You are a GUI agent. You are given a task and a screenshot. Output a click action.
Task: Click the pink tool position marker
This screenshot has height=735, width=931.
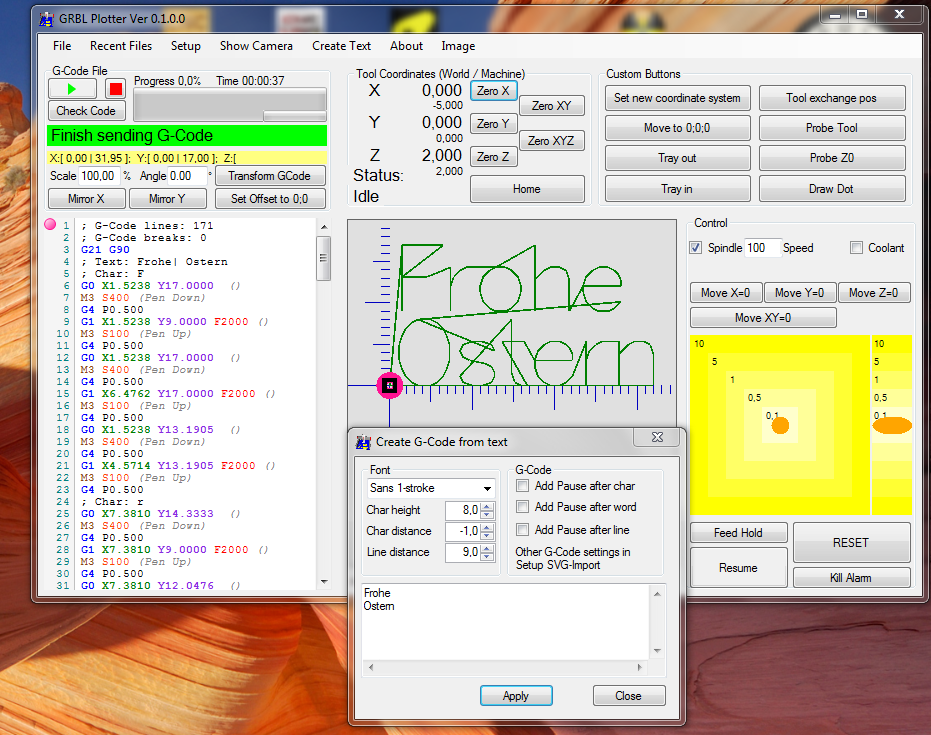click(x=390, y=385)
